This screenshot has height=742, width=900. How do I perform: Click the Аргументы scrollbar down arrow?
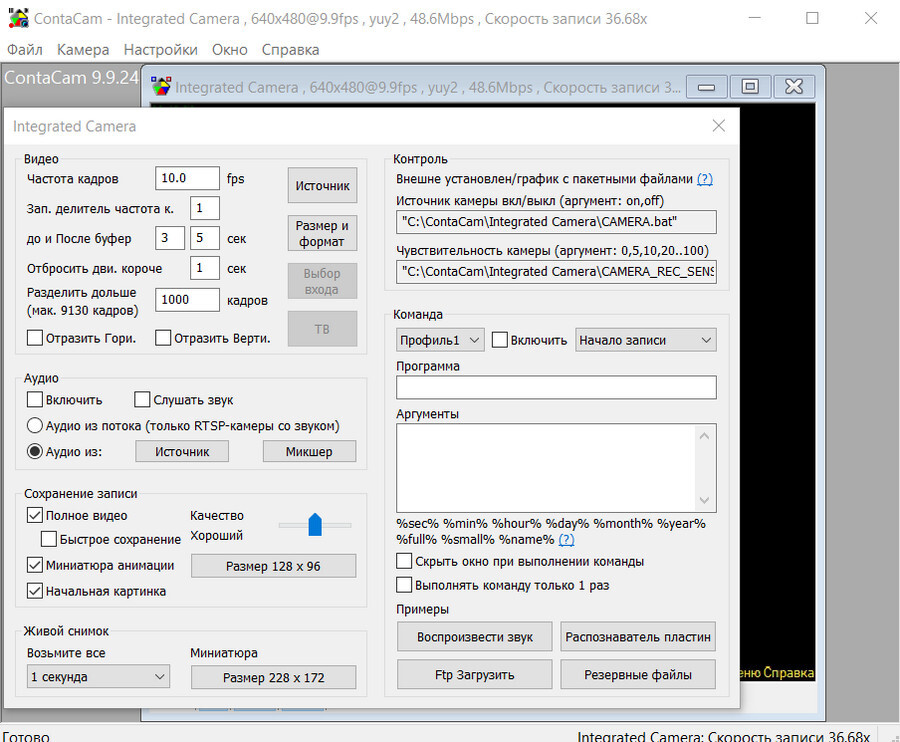(x=705, y=500)
